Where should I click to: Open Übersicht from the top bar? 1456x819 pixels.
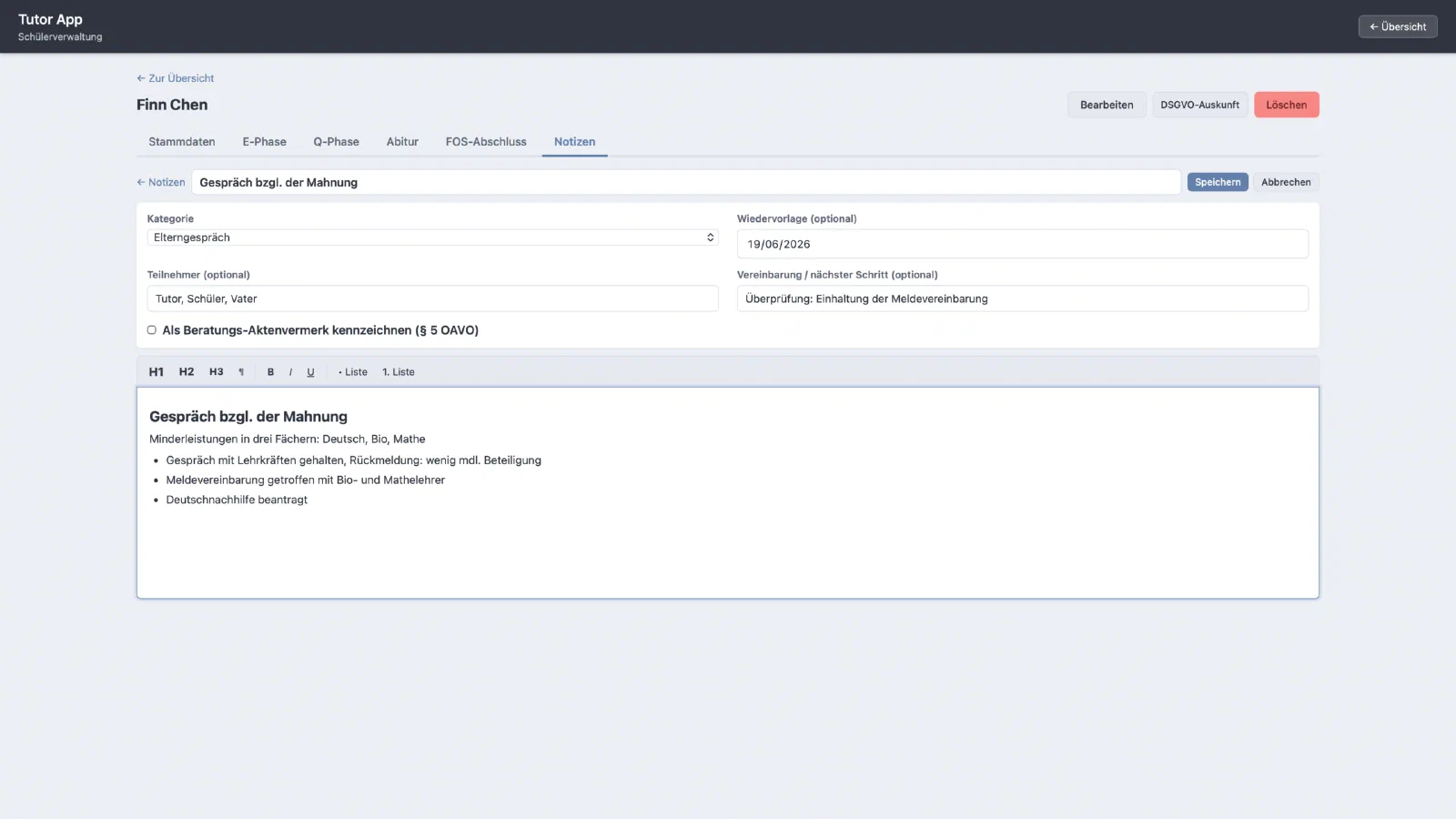pyautogui.click(x=1398, y=26)
